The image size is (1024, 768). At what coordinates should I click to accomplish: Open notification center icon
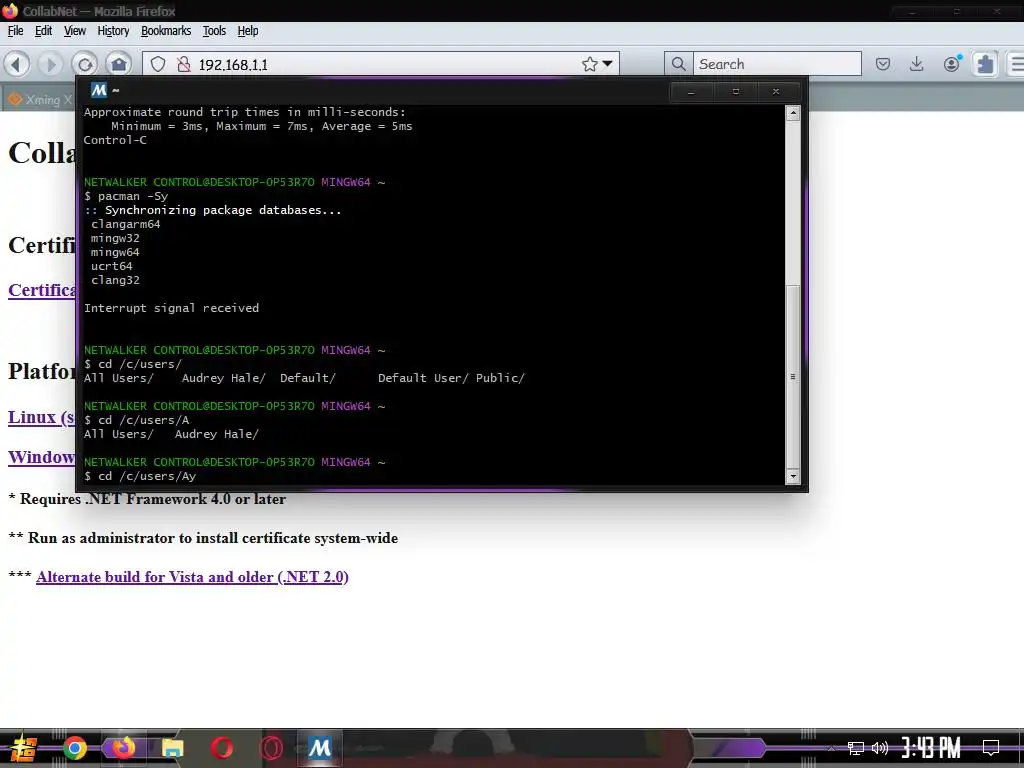[991, 748]
